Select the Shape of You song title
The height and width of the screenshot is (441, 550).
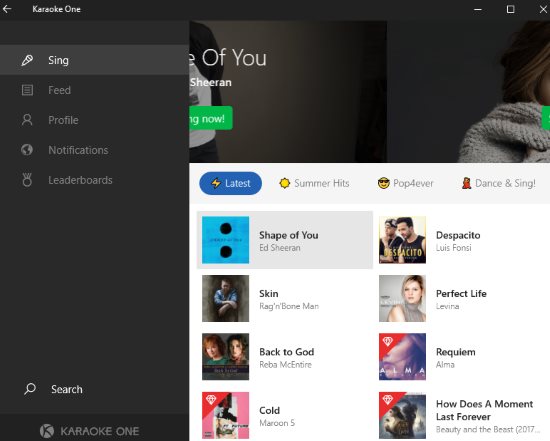(289, 235)
